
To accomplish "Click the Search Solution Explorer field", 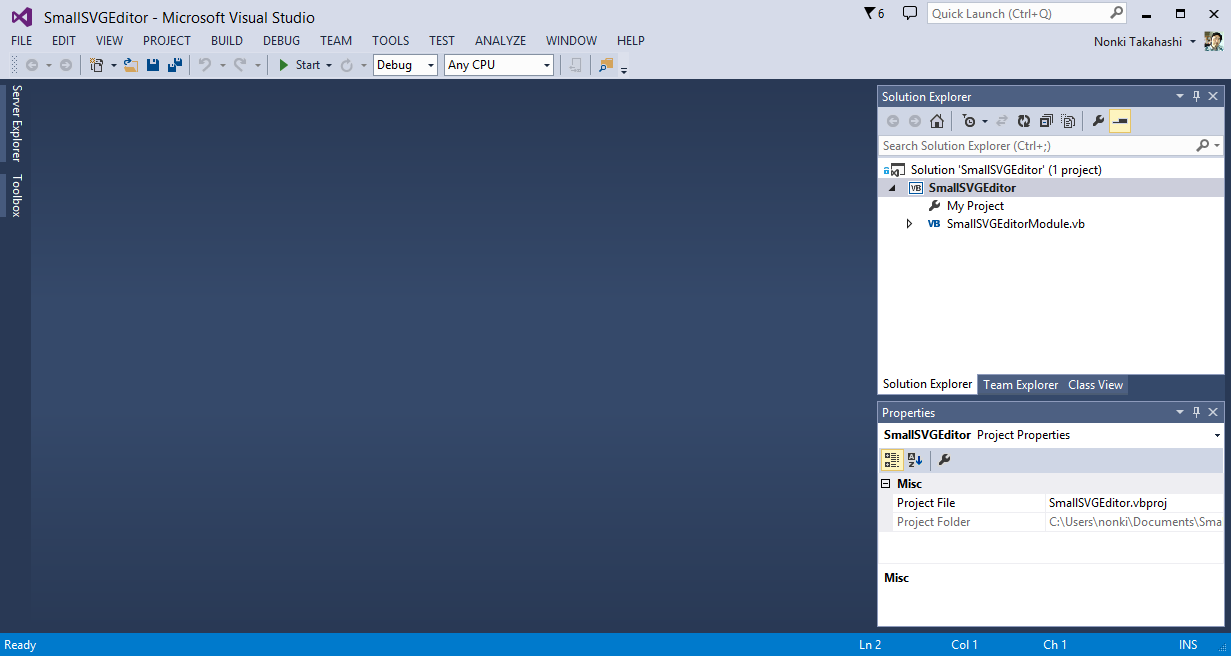I will coord(1051,146).
